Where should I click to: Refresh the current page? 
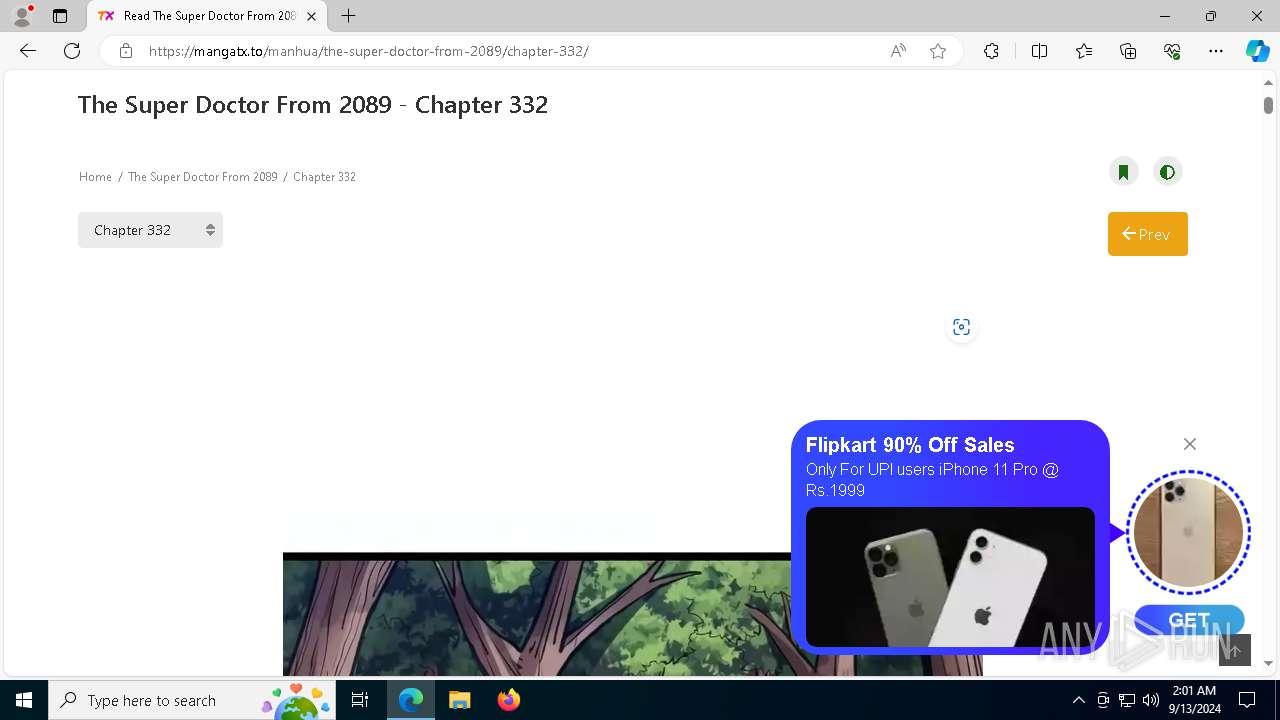[72, 51]
